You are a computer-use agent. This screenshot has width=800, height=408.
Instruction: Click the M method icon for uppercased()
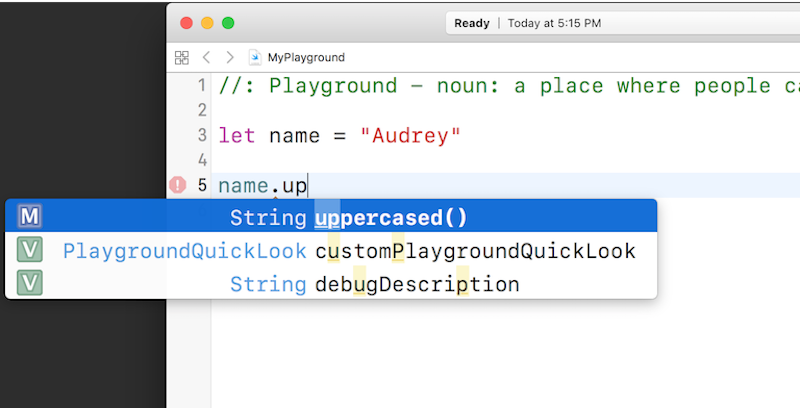click(30, 216)
